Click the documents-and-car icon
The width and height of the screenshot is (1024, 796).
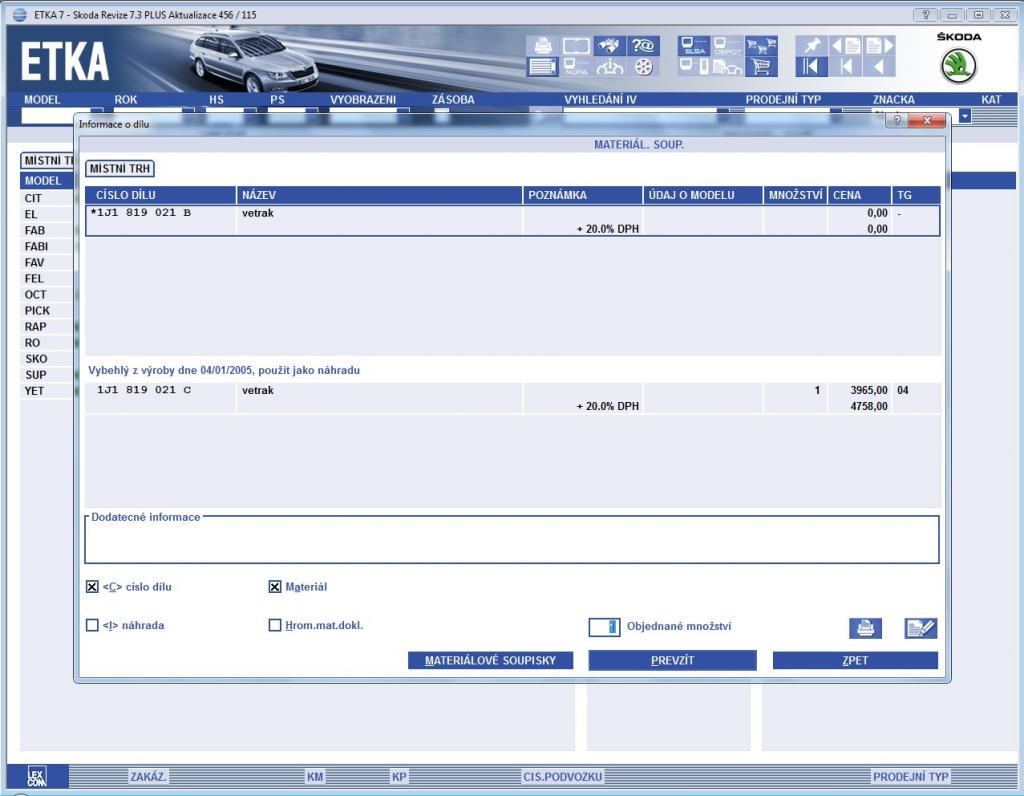(x=728, y=67)
